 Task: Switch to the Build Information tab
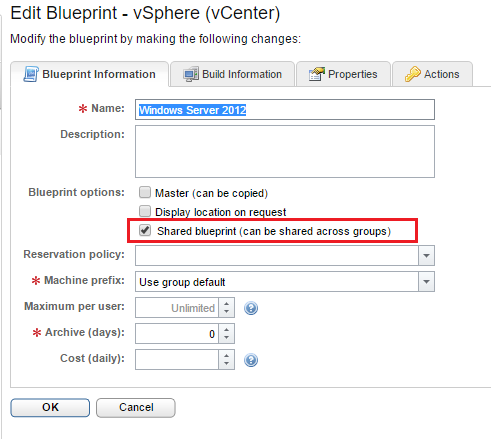click(233, 74)
